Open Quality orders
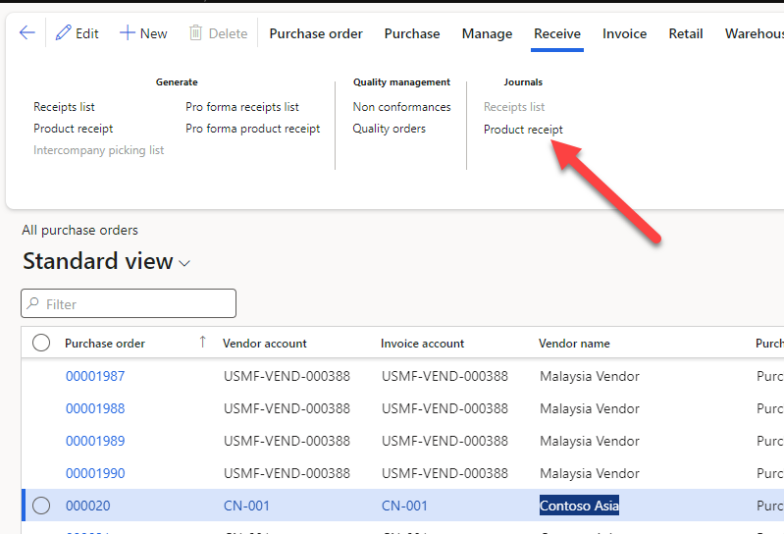The image size is (784, 534). pos(389,129)
